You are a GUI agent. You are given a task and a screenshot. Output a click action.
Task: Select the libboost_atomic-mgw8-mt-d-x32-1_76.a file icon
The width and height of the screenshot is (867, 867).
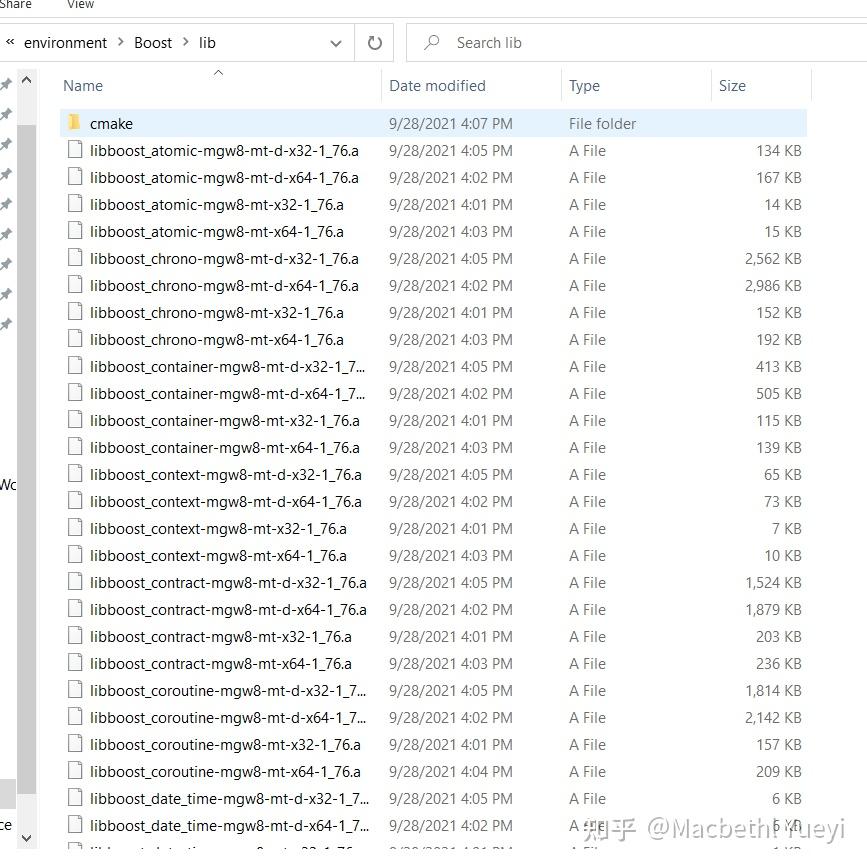coord(76,150)
